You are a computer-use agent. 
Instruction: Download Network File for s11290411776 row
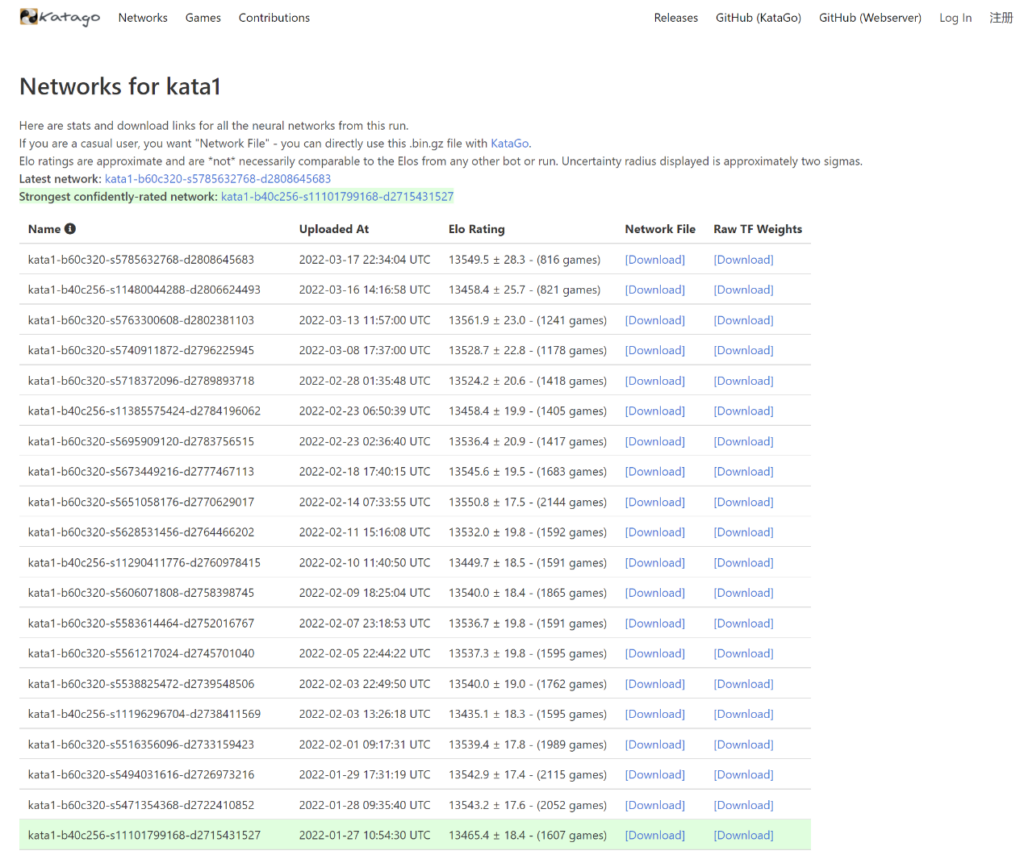pyautogui.click(x=655, y=562)
